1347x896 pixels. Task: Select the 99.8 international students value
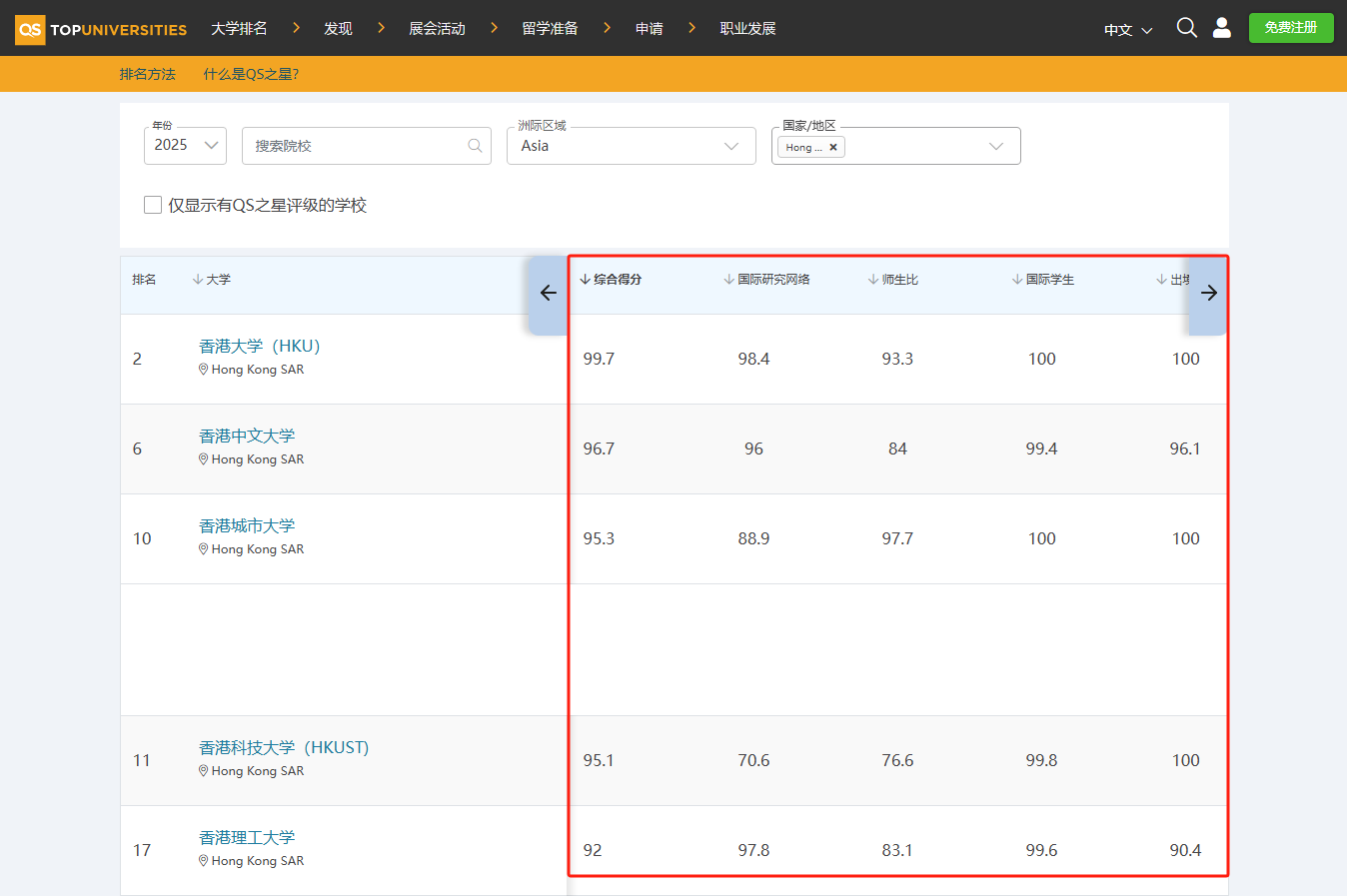(x=1041, y=760)
